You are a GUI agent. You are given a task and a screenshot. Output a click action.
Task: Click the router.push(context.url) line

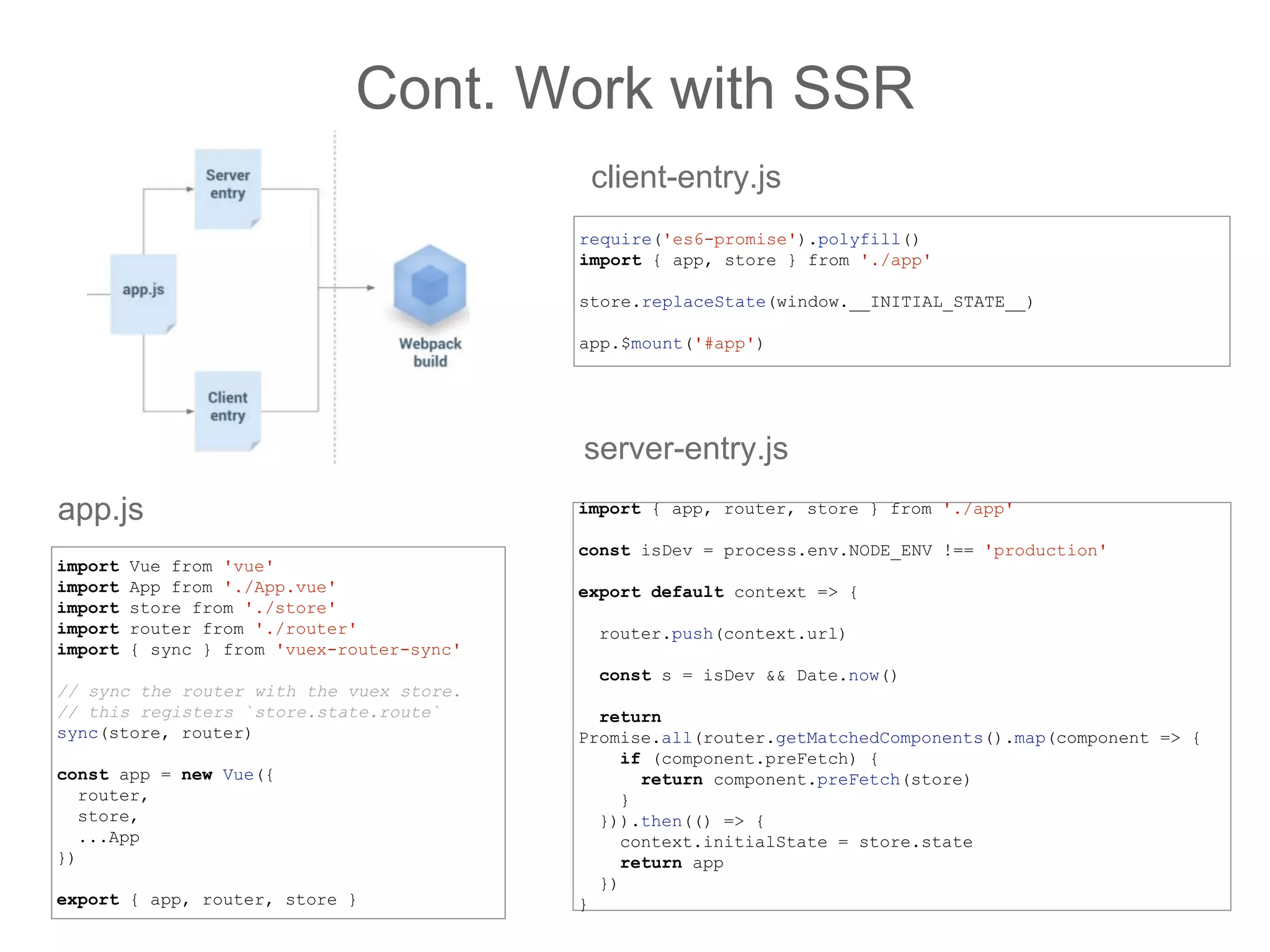click(x=722, y=634)
